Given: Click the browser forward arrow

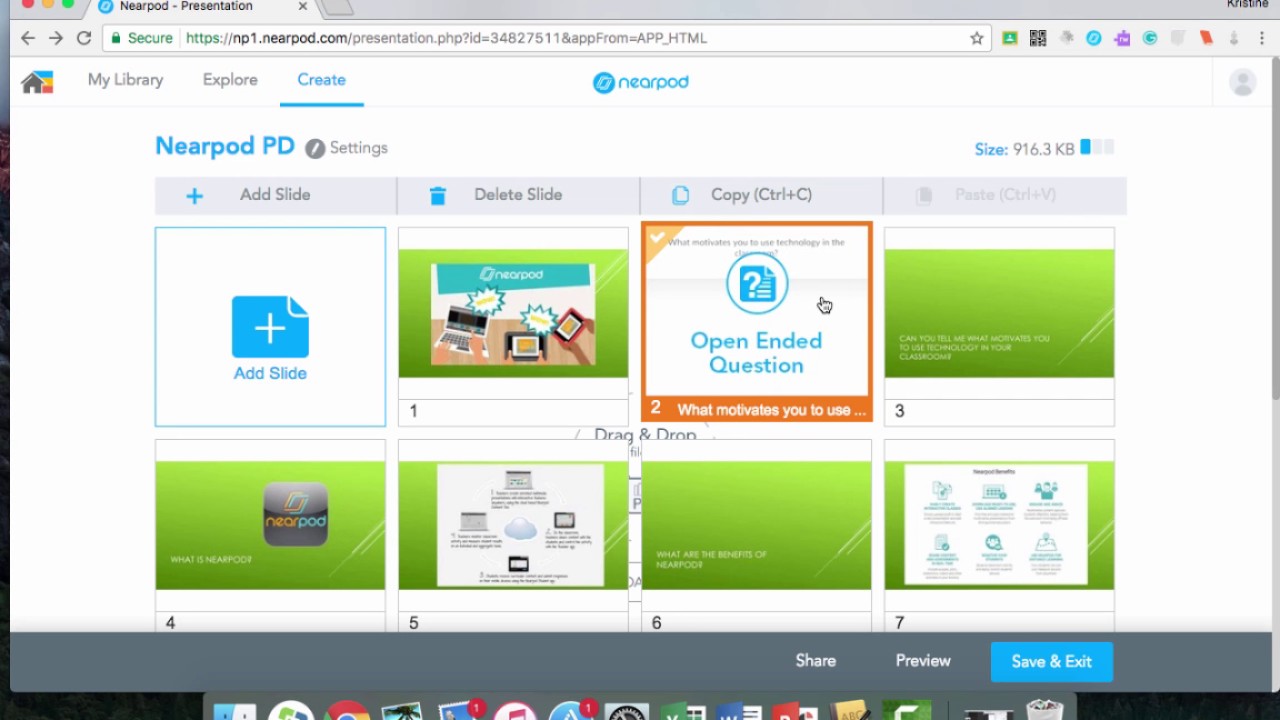Looking at the screenshot, I should click(56, 38).
